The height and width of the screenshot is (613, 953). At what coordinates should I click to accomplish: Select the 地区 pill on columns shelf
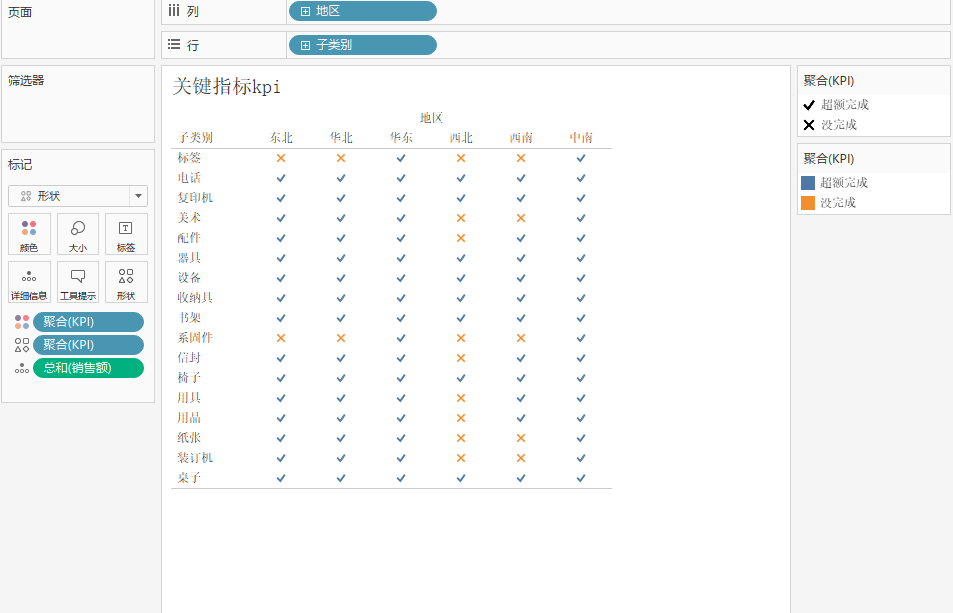(x=363, y=11)
